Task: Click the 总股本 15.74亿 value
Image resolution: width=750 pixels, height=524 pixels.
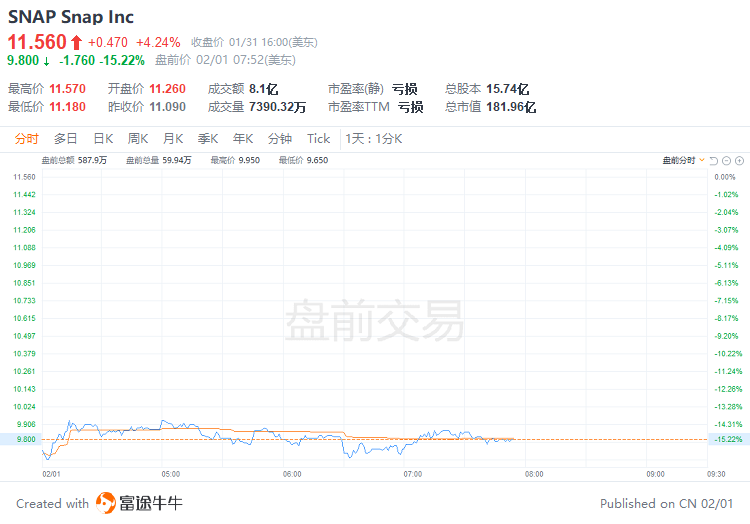Action: pyautogui.click(x=507, y=89)
